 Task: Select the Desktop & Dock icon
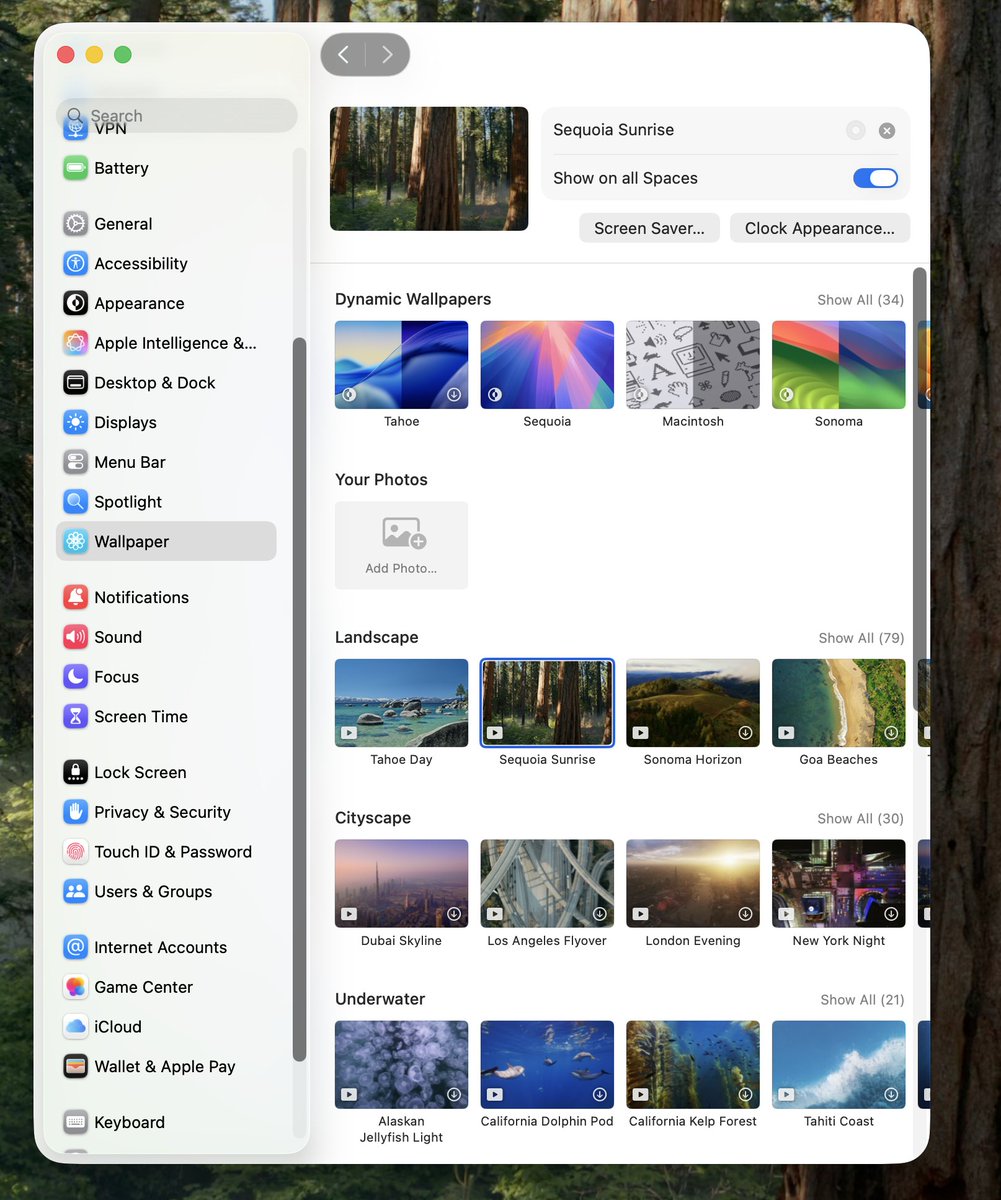pyautogui.click(x=76, y=383)
